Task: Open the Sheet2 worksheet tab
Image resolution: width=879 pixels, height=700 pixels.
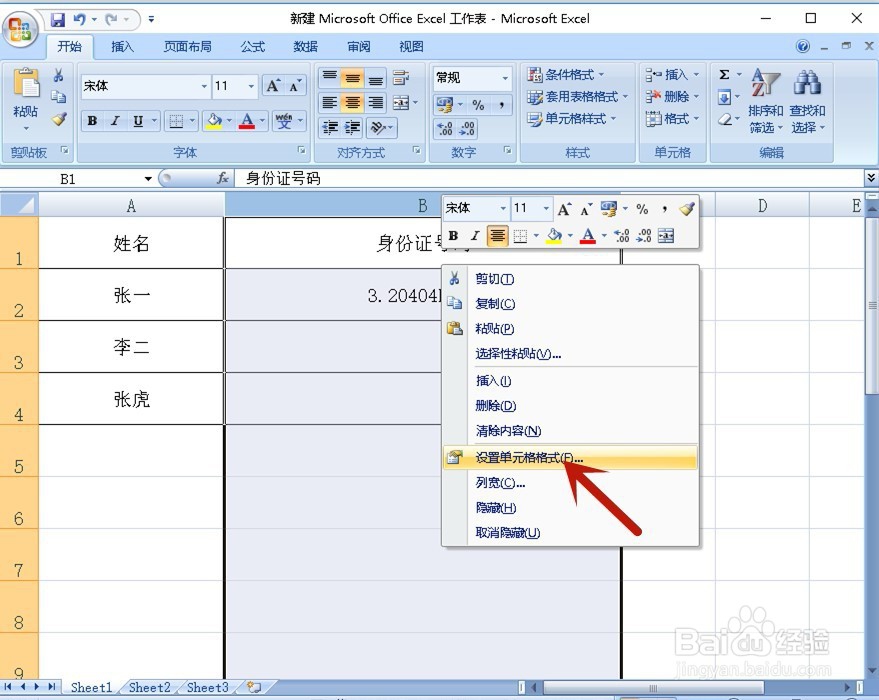Action: tap(149, 687)
